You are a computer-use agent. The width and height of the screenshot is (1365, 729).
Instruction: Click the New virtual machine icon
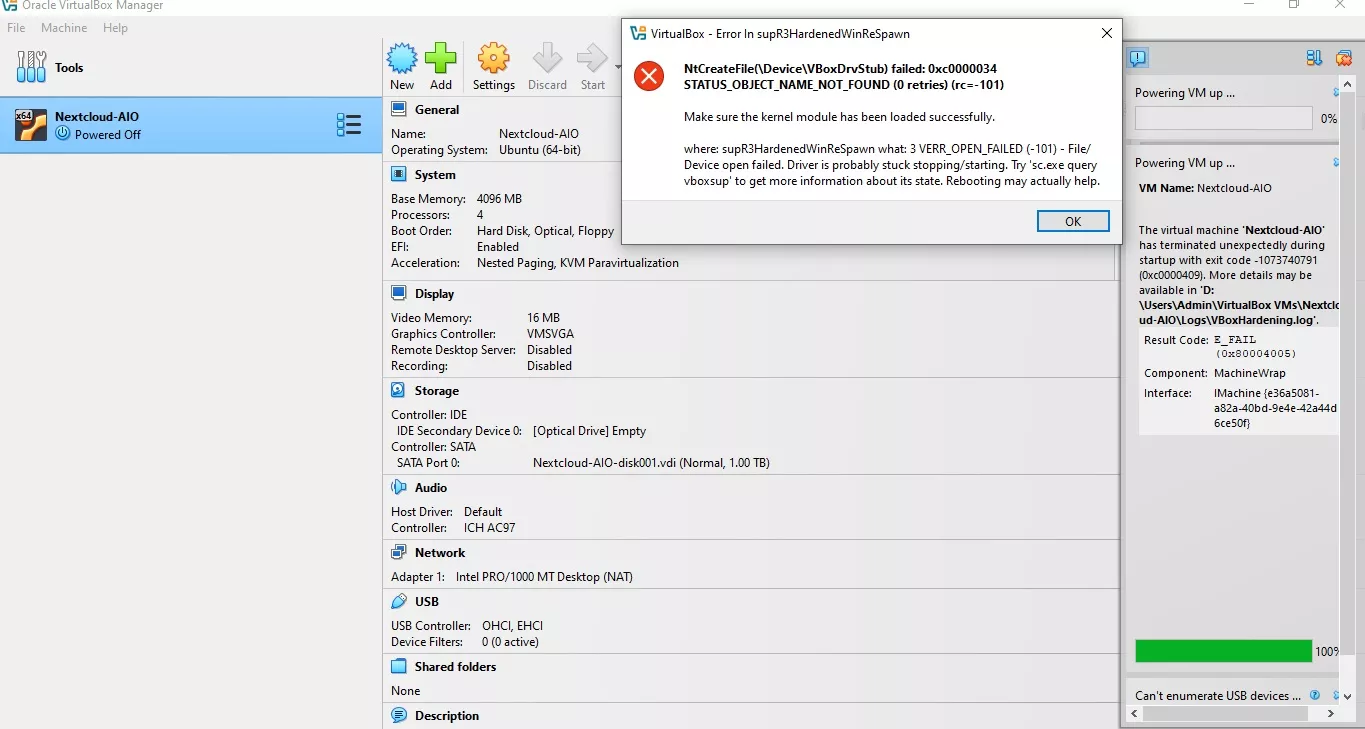(402, 59)
